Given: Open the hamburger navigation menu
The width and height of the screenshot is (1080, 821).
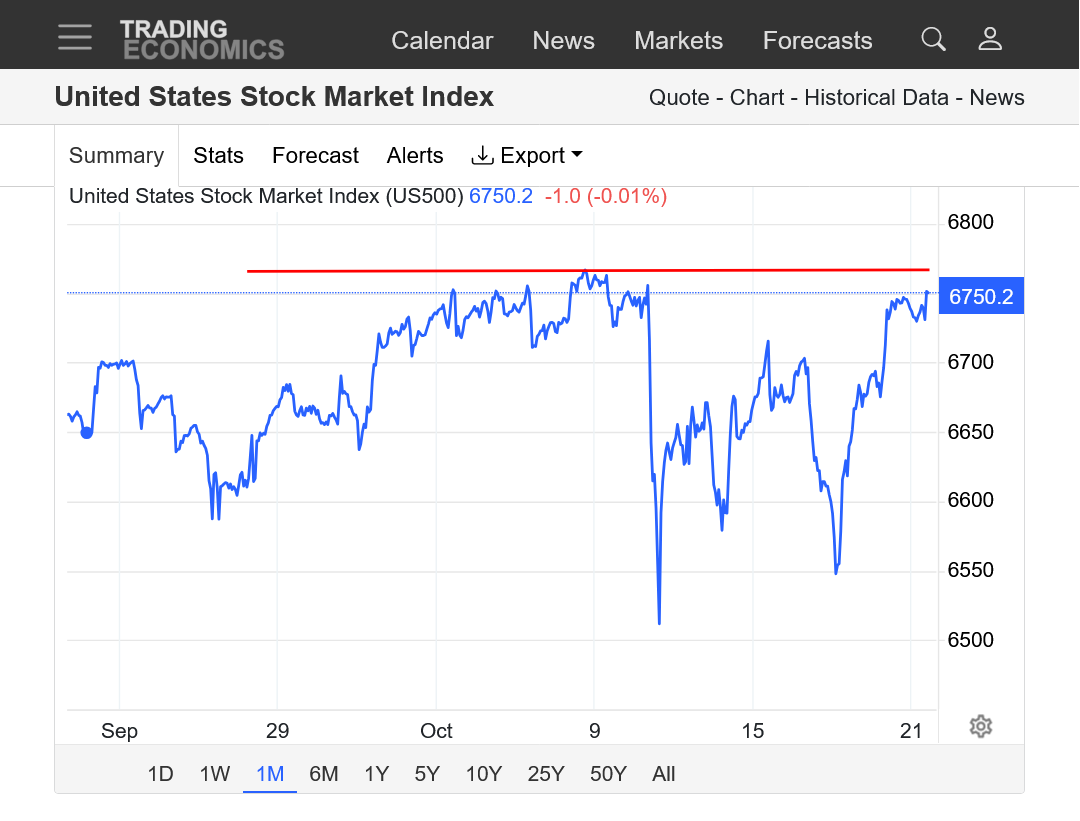Looking at the screenshot, I should (x=75, y=38).
